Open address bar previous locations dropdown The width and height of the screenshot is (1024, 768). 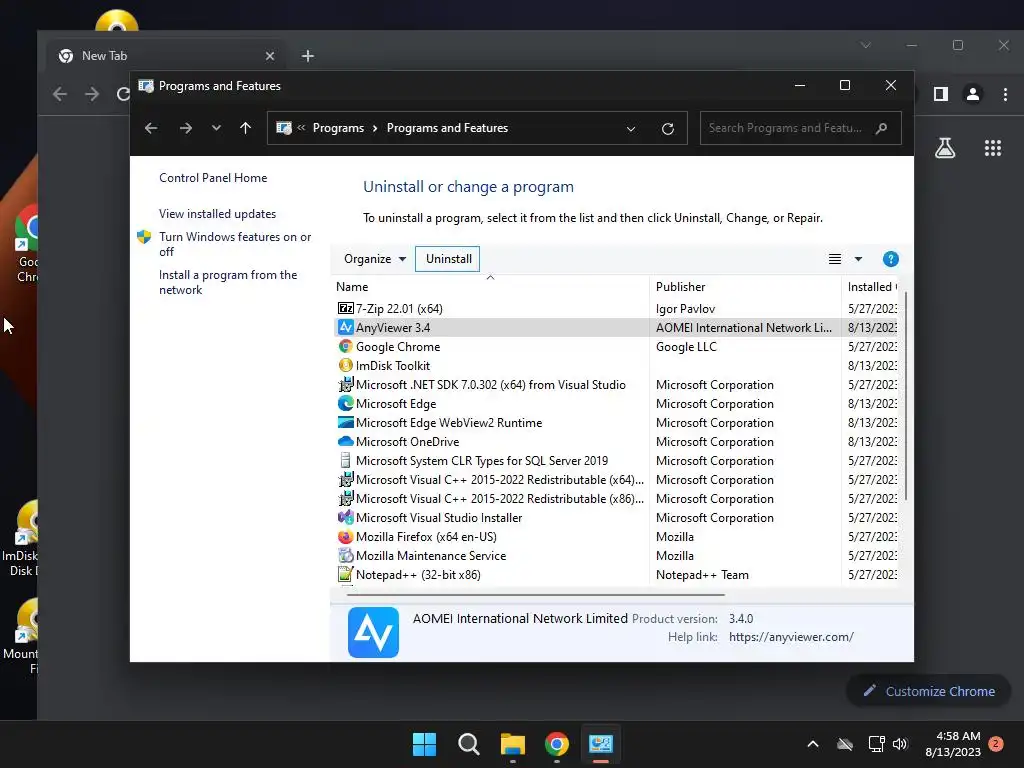(x=630, y=129)
